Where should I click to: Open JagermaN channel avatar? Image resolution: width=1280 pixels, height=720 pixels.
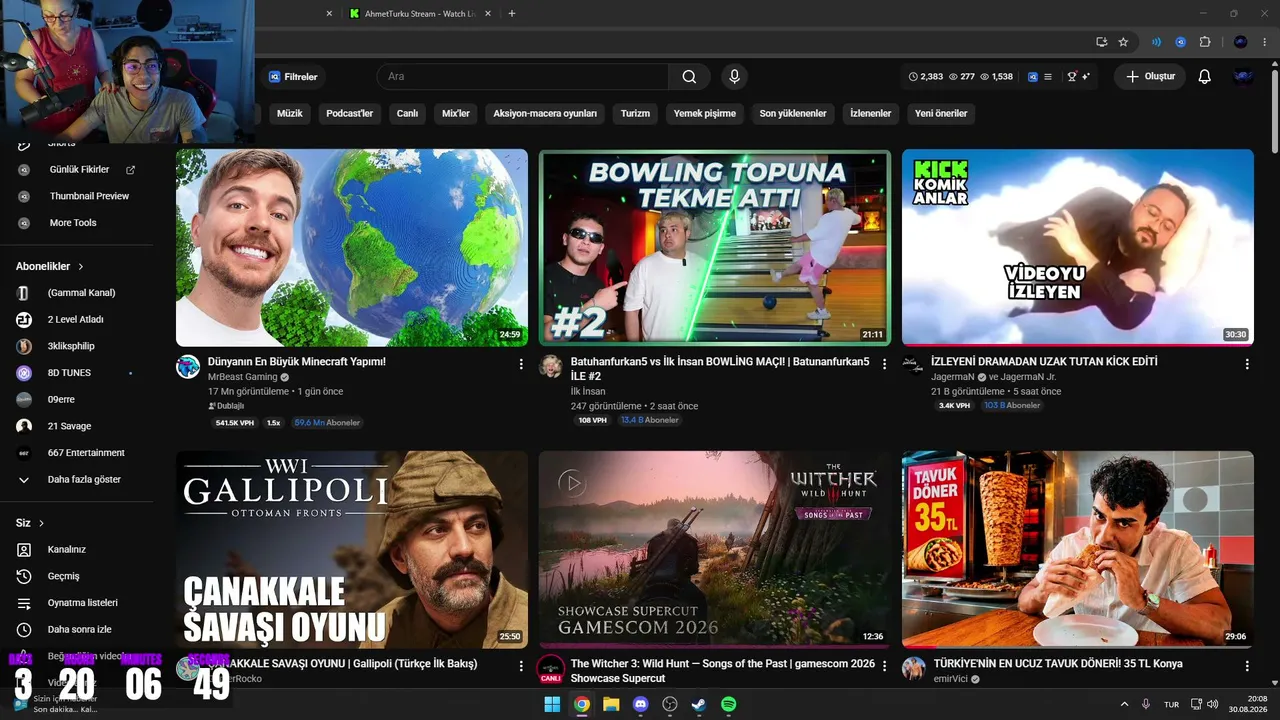(914, 366)
